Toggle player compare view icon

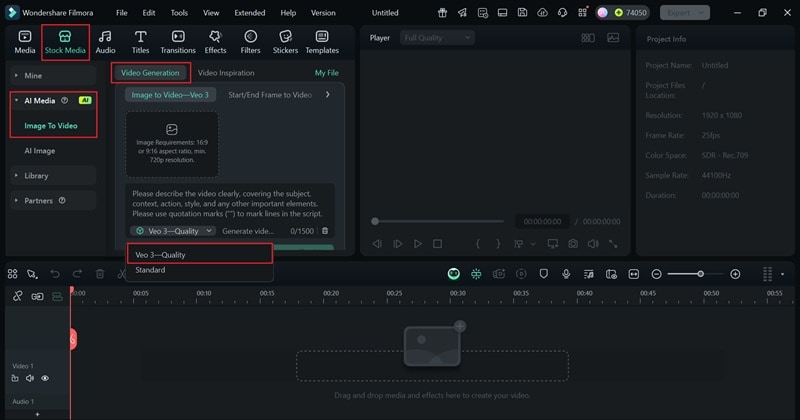pyautogui.click(x=588, y=38)
